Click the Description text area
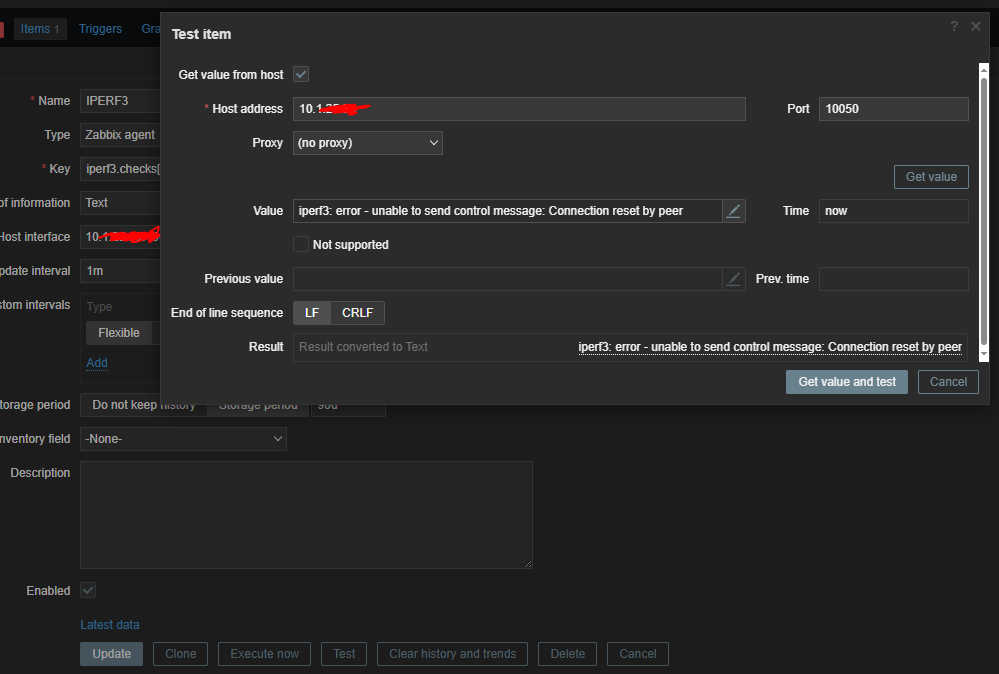999x674 pixels. [306, 515]
